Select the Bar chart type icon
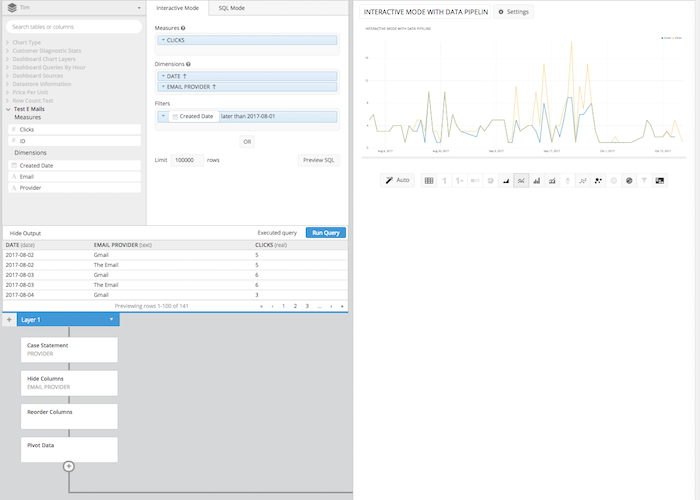Screen dimensions: 700x500 [537, 180]
